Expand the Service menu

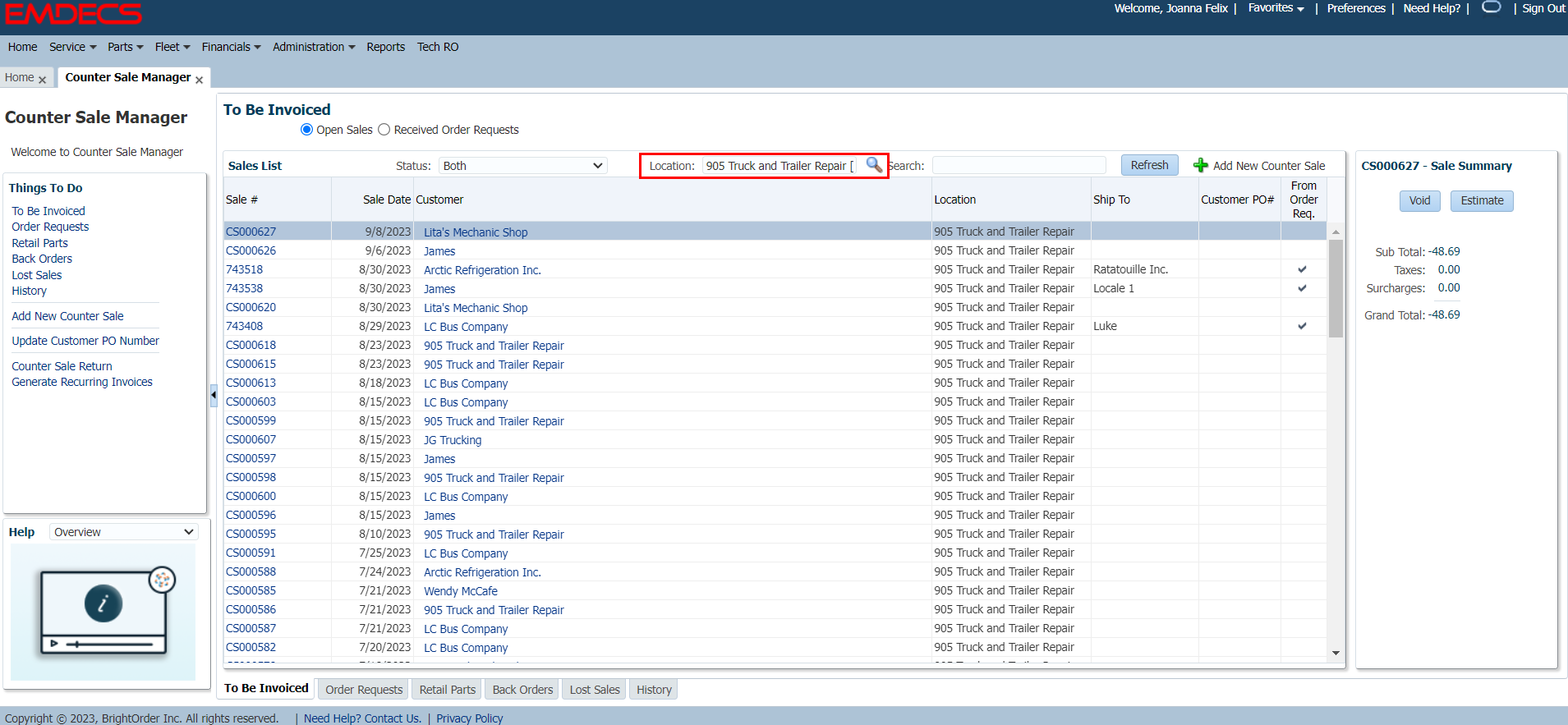pyautogui.click(x=72, y=47)
